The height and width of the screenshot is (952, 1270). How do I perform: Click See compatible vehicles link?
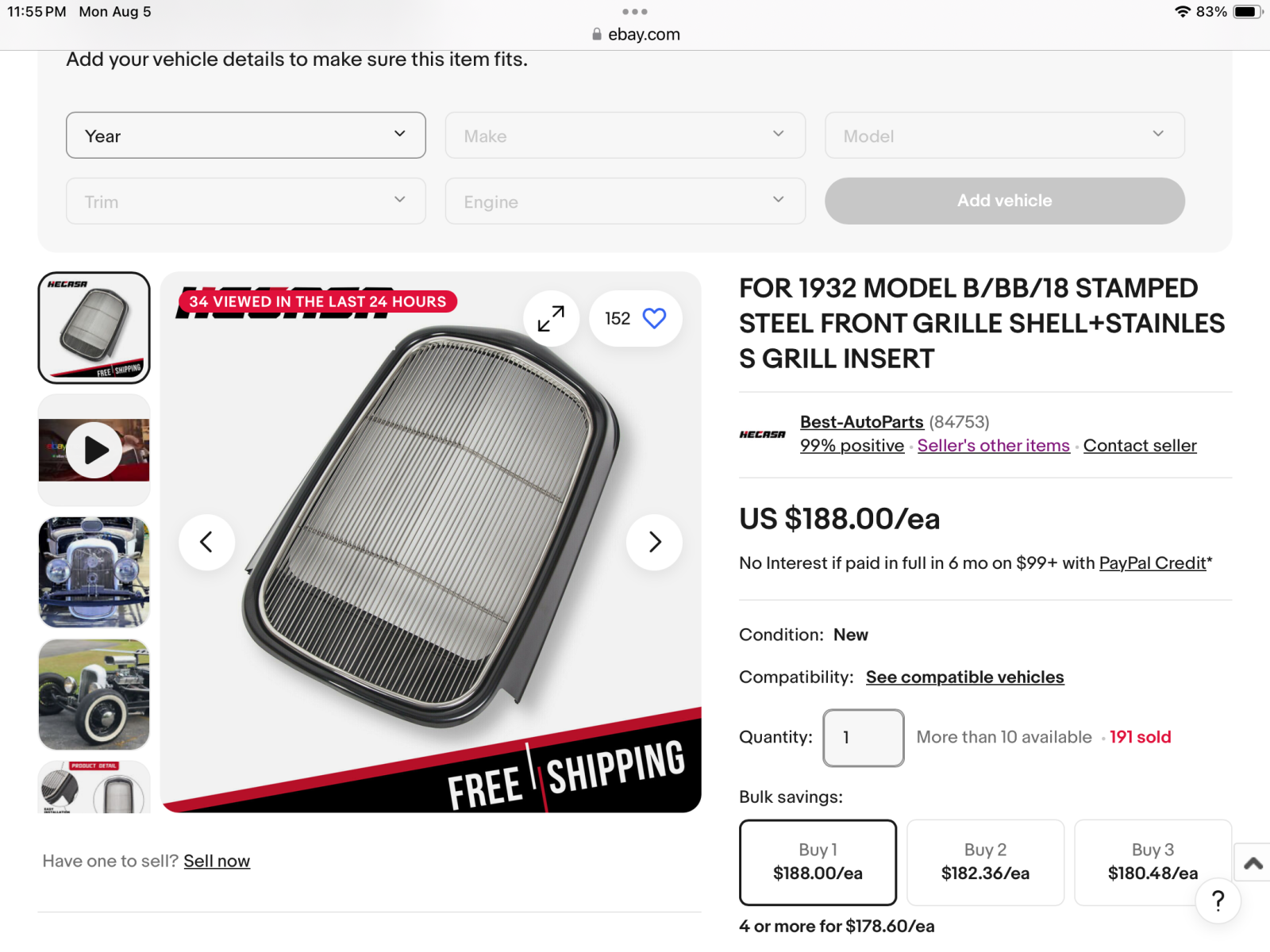pos(964,678)
